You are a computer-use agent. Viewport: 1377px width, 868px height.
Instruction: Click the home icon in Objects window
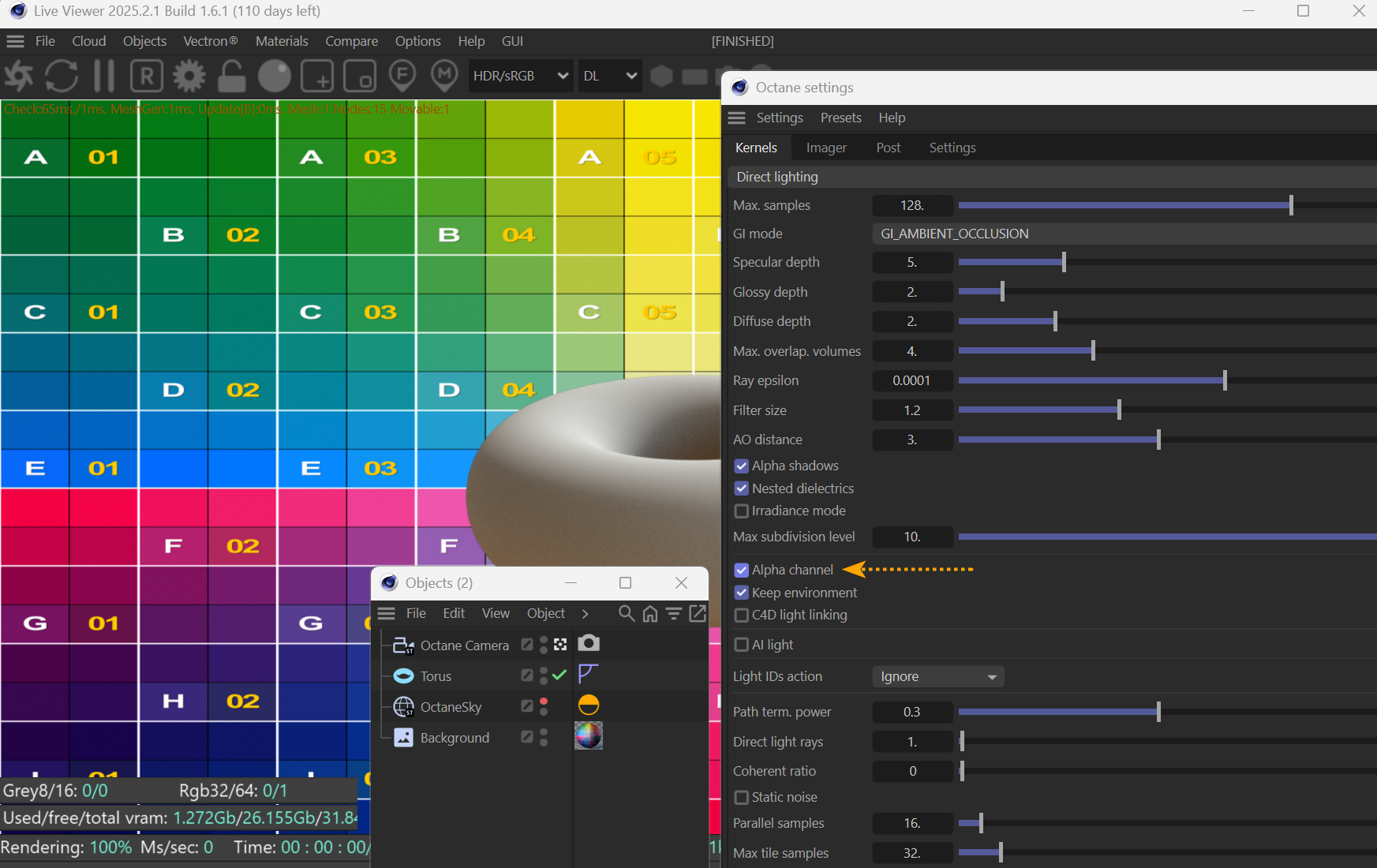click(x=650, y=613)
